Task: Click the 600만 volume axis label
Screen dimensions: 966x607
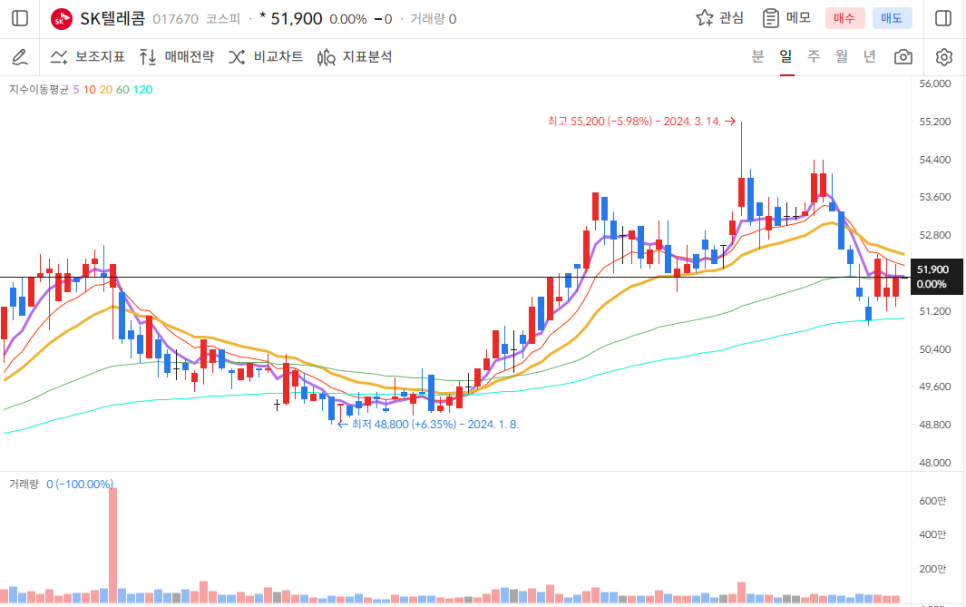Action: pyautogui.click(x=932, y=501)
